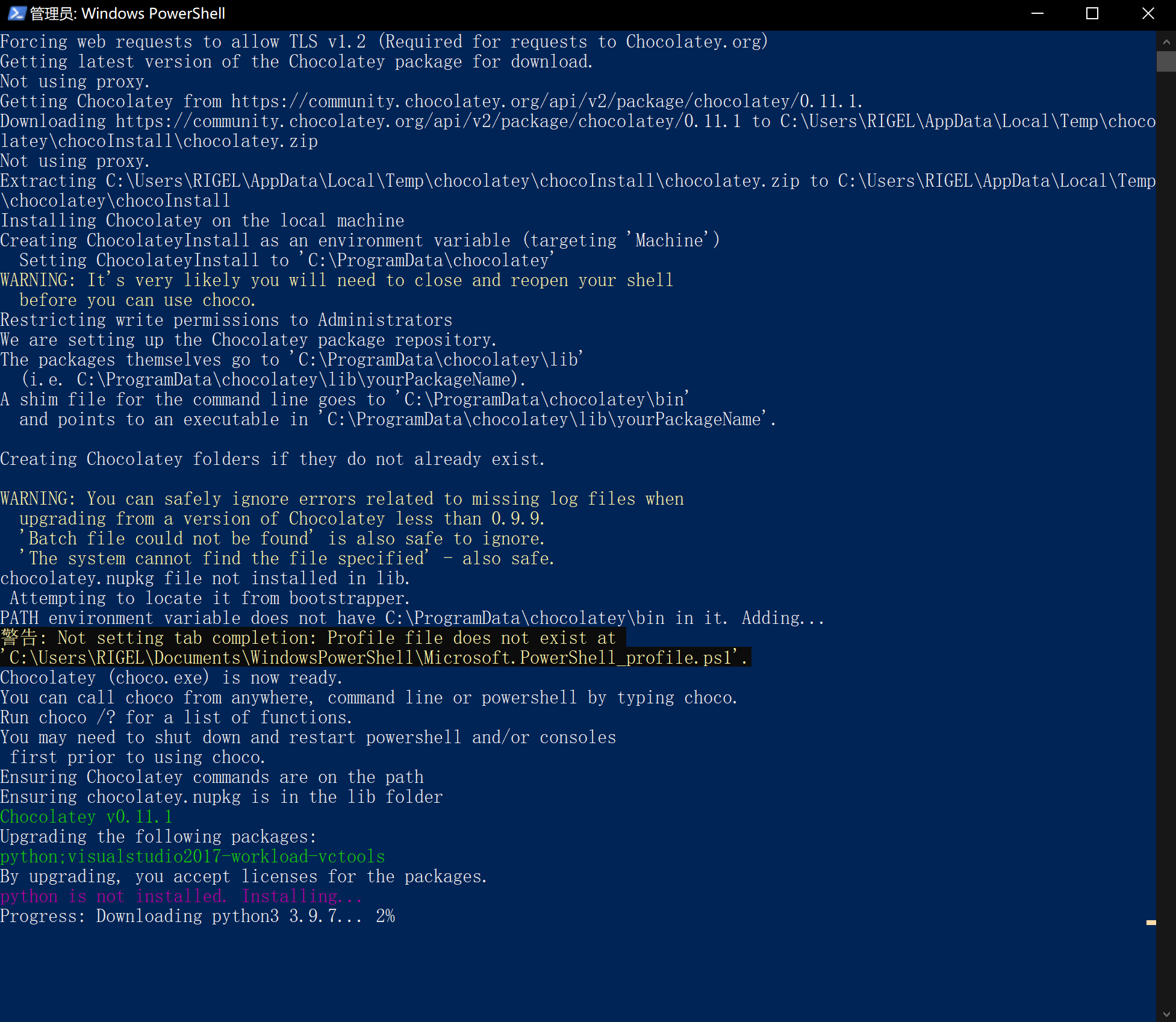1176x1022 pixels.
Task: Click the scrollbar down arrow
Action: [x=1166, y=1014]
